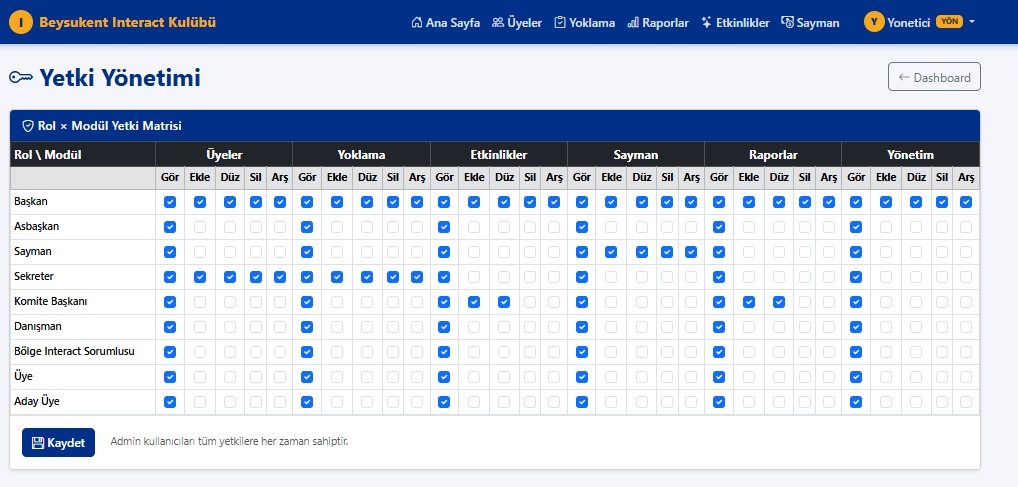Image resolution: width=1018 pixels, height=487 pixels.
Task: Click the Beysukent Interact Kulübü brand link
Action: [x=127, y=22]
